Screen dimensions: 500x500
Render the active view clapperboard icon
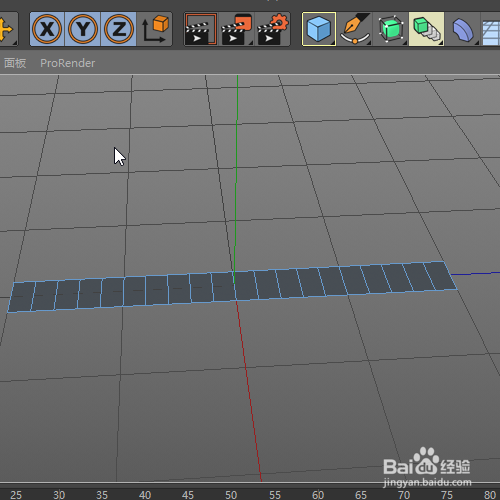pos(201,29)
